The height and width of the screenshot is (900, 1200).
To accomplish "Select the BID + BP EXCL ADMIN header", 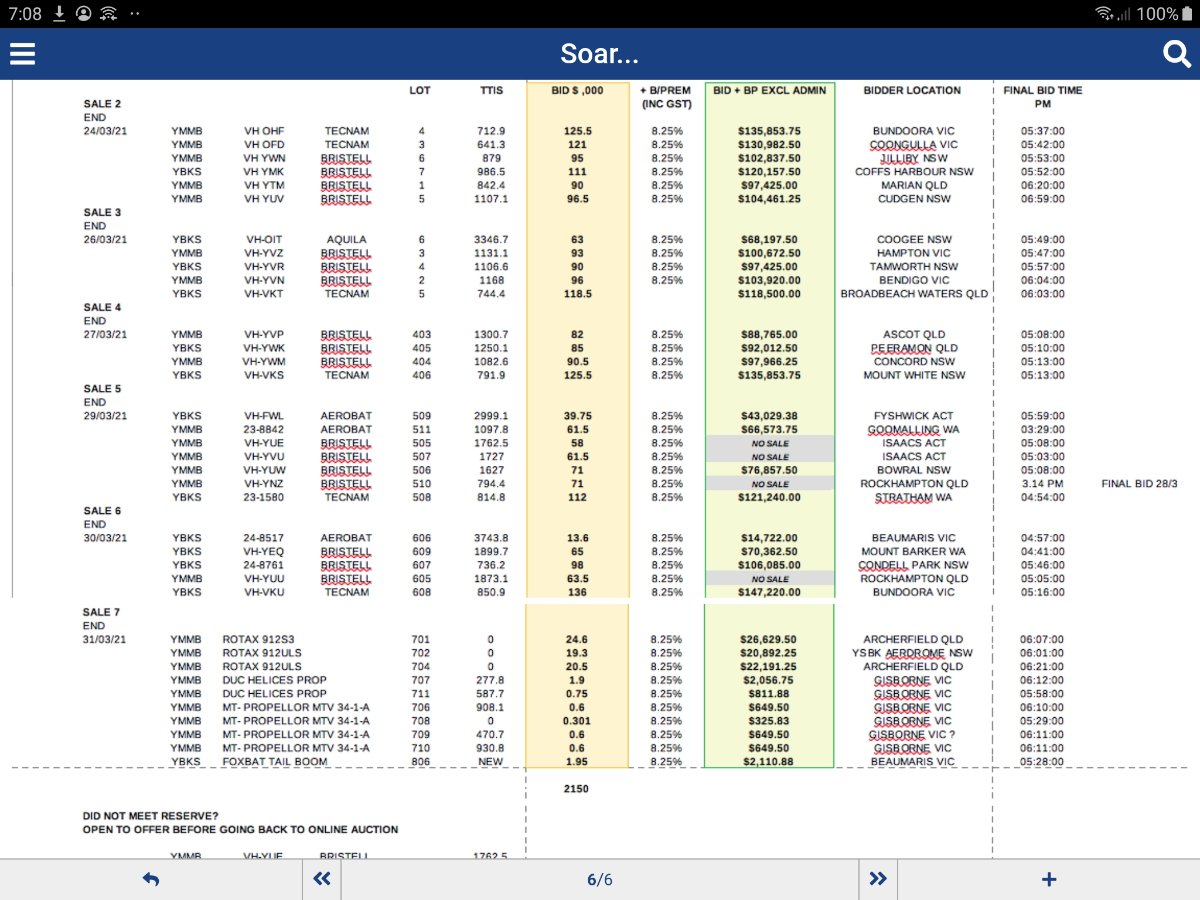I will [x=770, y=90].
